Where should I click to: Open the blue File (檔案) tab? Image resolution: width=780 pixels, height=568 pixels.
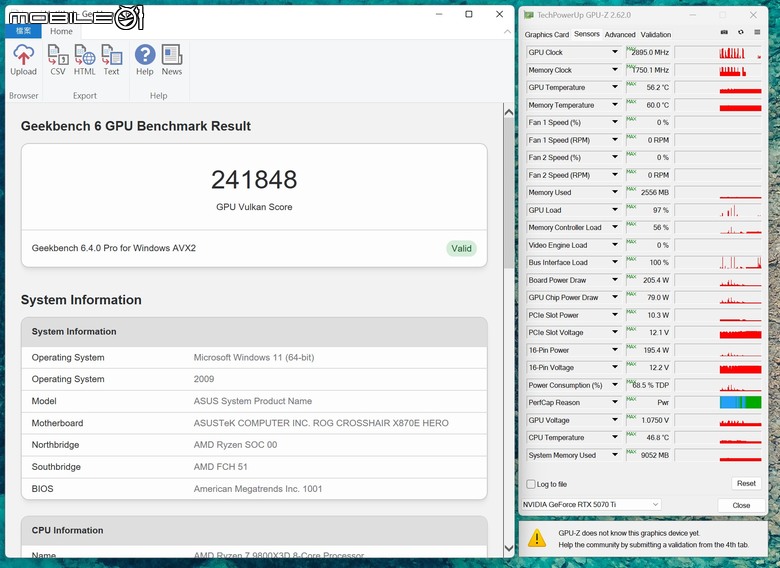click(x=23, y=31)
